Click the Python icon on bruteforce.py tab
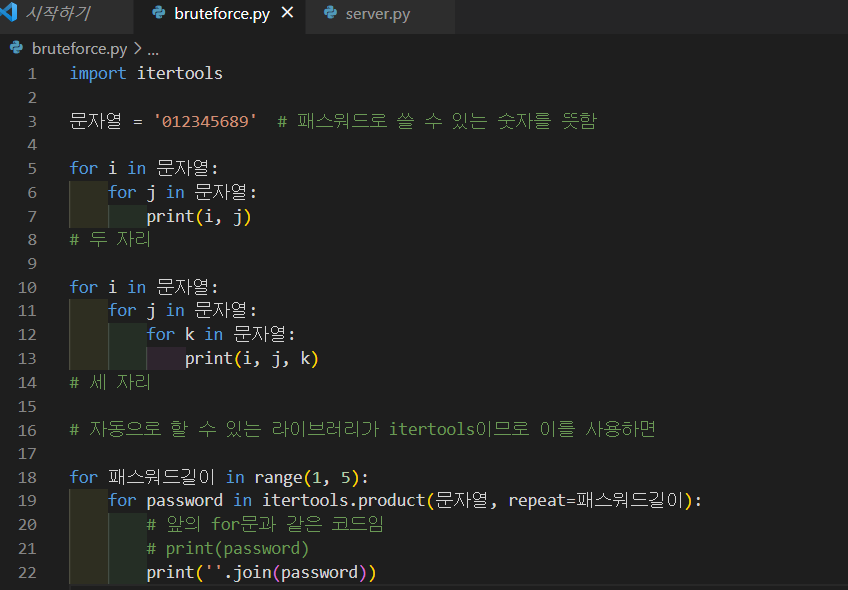 click(x=158, y=12)
